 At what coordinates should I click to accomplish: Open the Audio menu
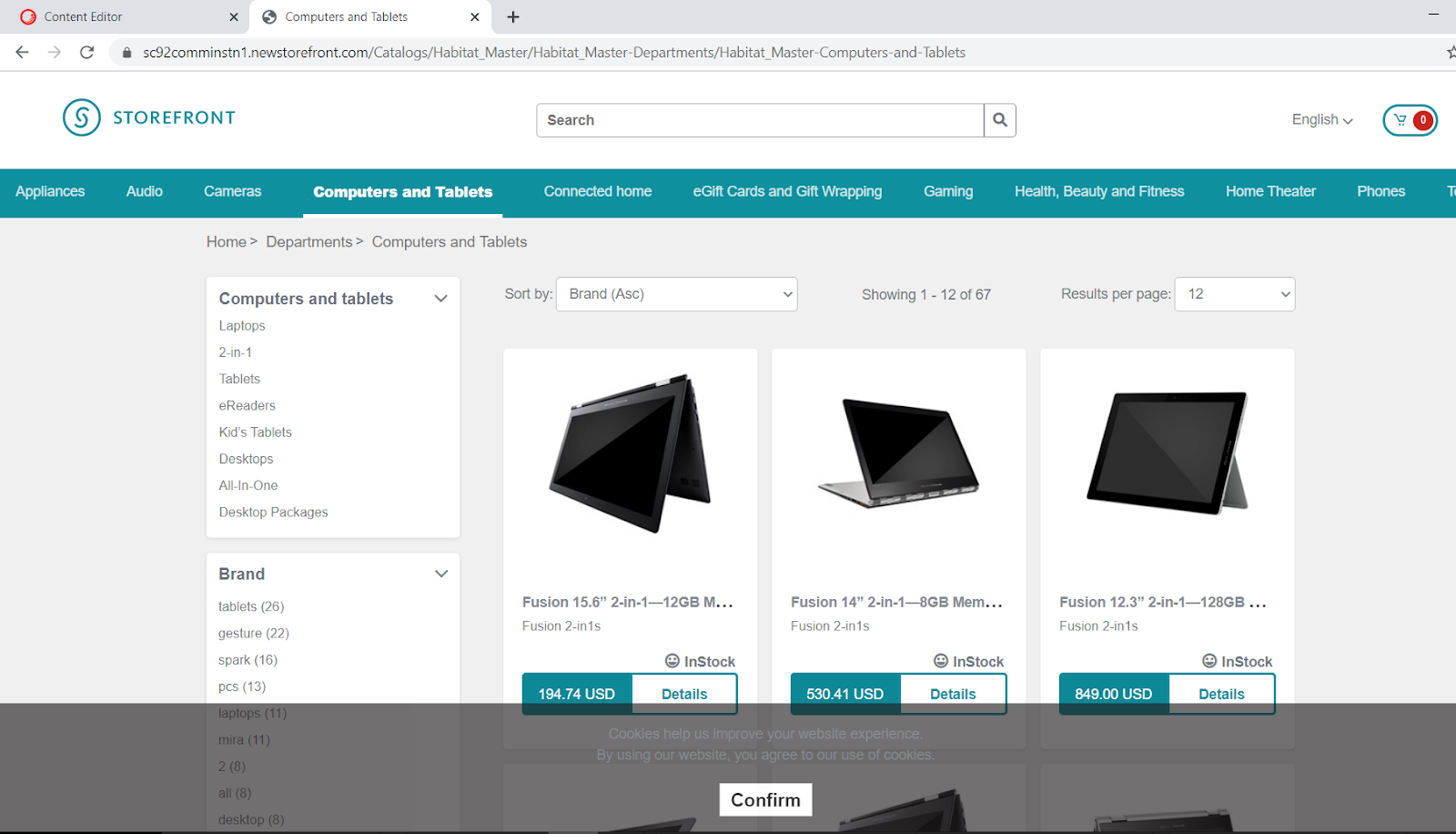pos(145,191)
